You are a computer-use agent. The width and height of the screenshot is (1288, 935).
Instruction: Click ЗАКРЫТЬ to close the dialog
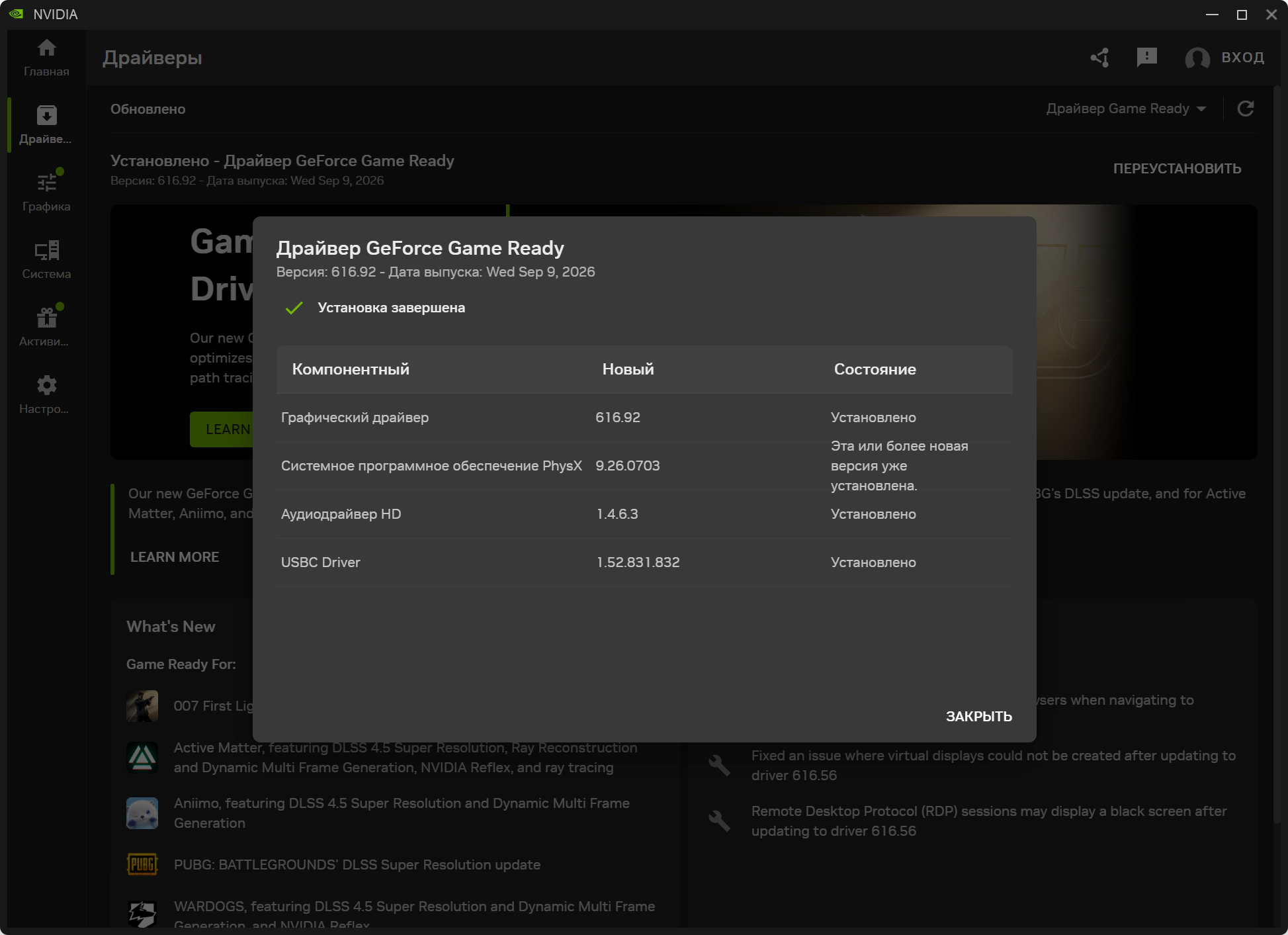pos(978,716)
